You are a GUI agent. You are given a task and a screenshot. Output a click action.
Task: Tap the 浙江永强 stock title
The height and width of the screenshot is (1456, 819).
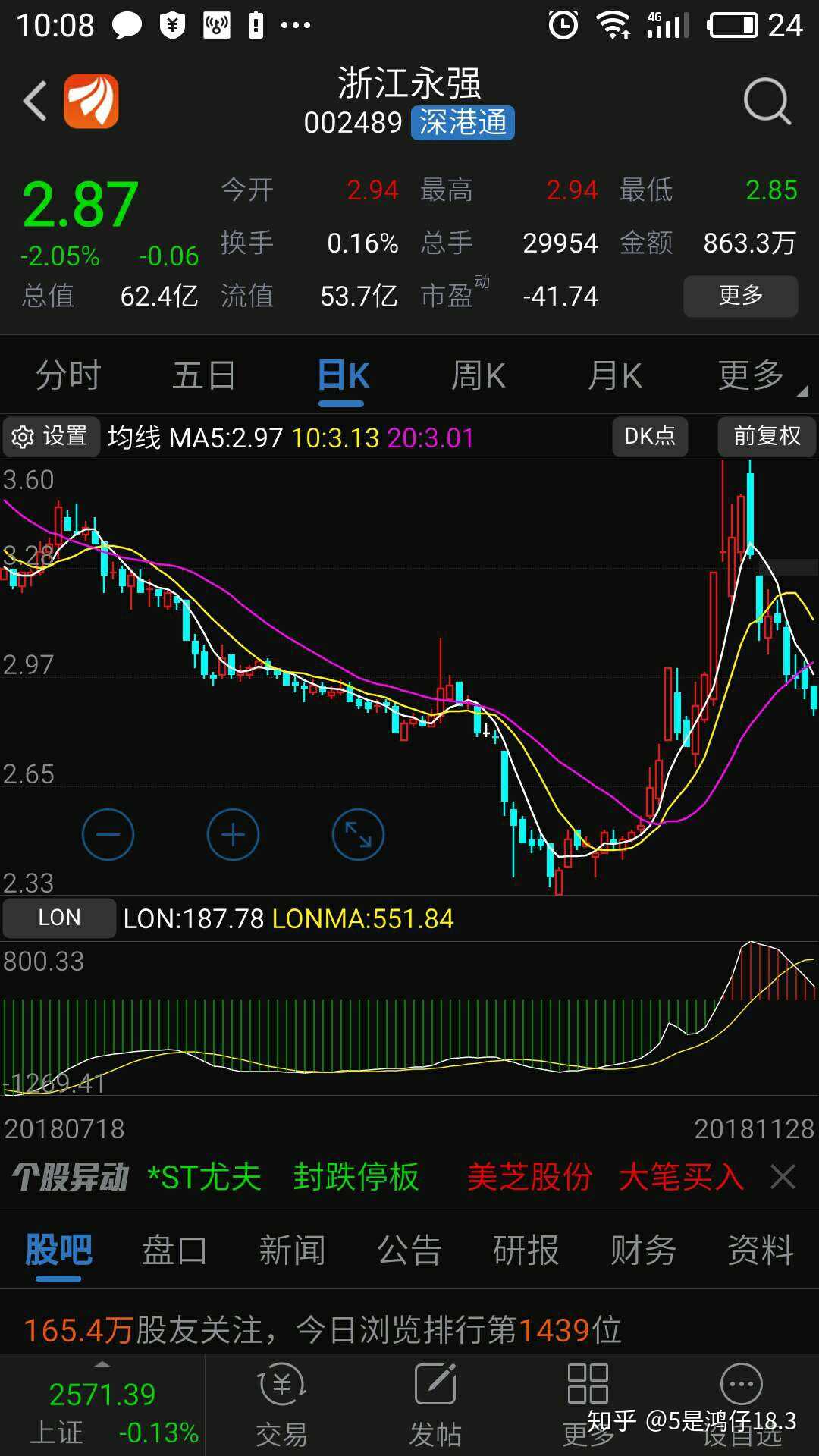pos(409,83)
